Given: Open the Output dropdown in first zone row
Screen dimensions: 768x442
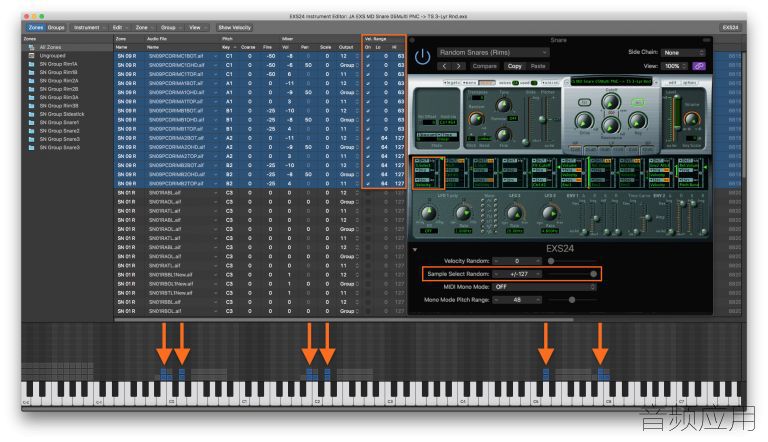Looking at the screenshot, I should point(348,56).
